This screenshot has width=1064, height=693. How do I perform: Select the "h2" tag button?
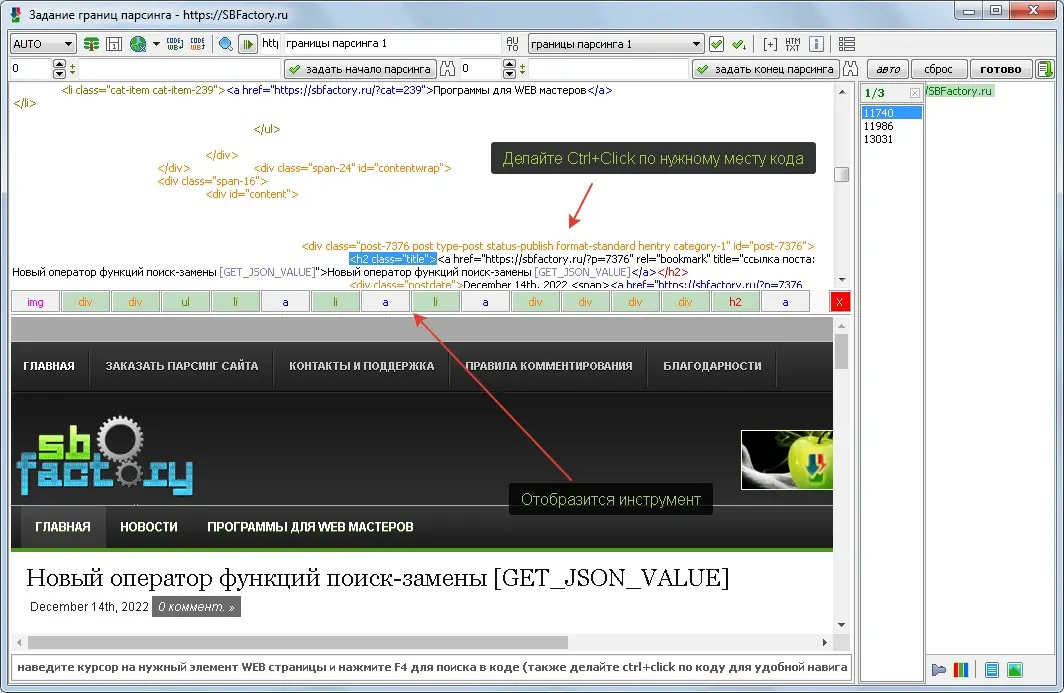736,302
